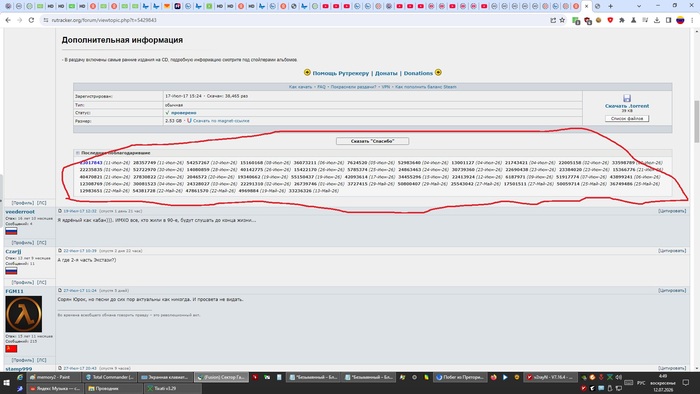
Task: Click the Сказать "Спасибо" button
Action: [372, 141]
